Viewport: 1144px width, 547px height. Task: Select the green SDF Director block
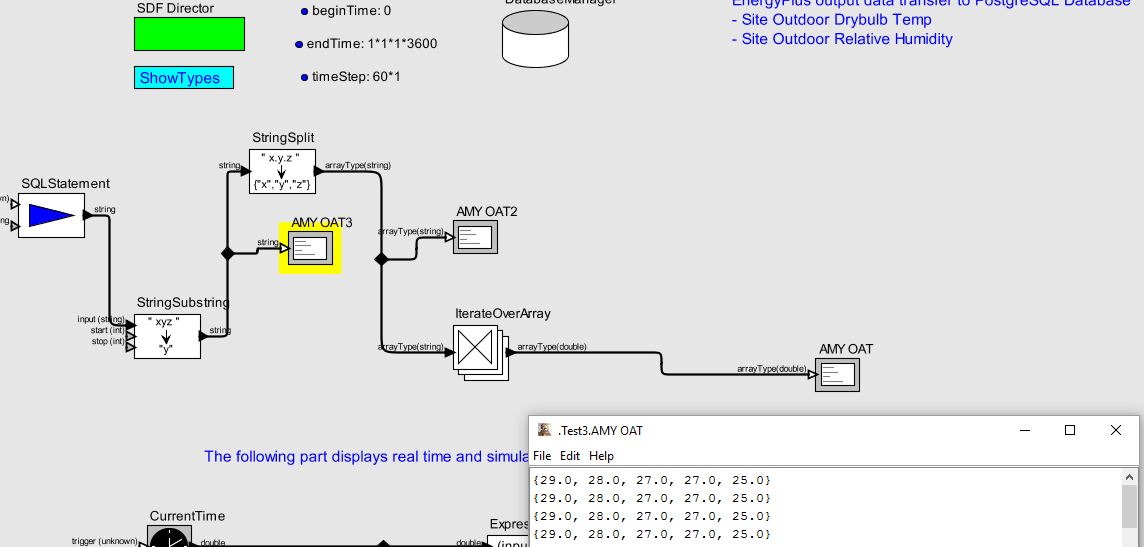[x=189, y=34]
